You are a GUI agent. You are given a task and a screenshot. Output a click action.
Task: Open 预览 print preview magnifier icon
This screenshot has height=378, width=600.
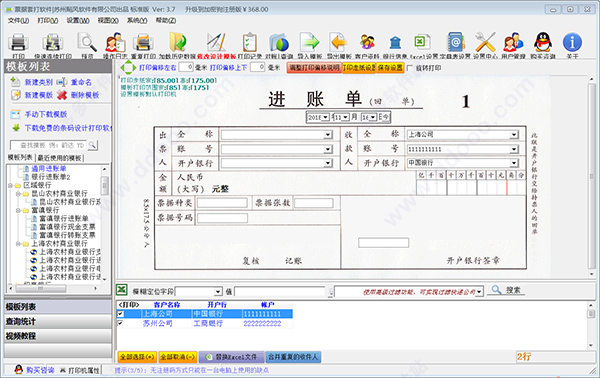87,42
